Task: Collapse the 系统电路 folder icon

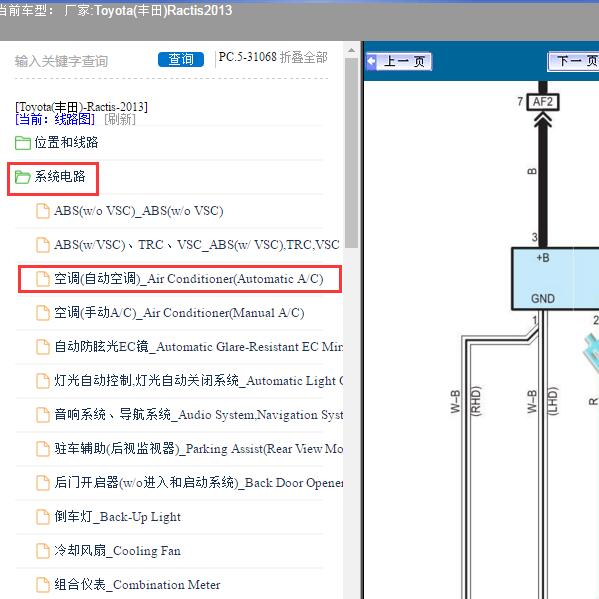Action: 23,177
